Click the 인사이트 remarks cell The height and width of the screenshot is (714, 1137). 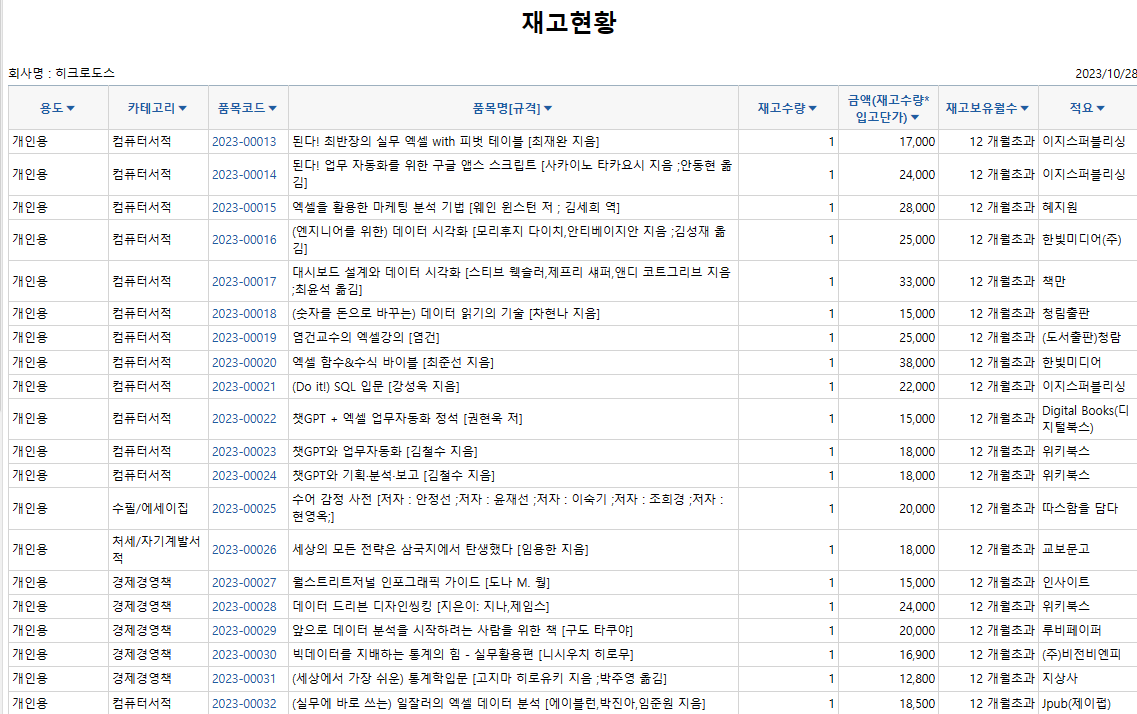[1088, 583]
